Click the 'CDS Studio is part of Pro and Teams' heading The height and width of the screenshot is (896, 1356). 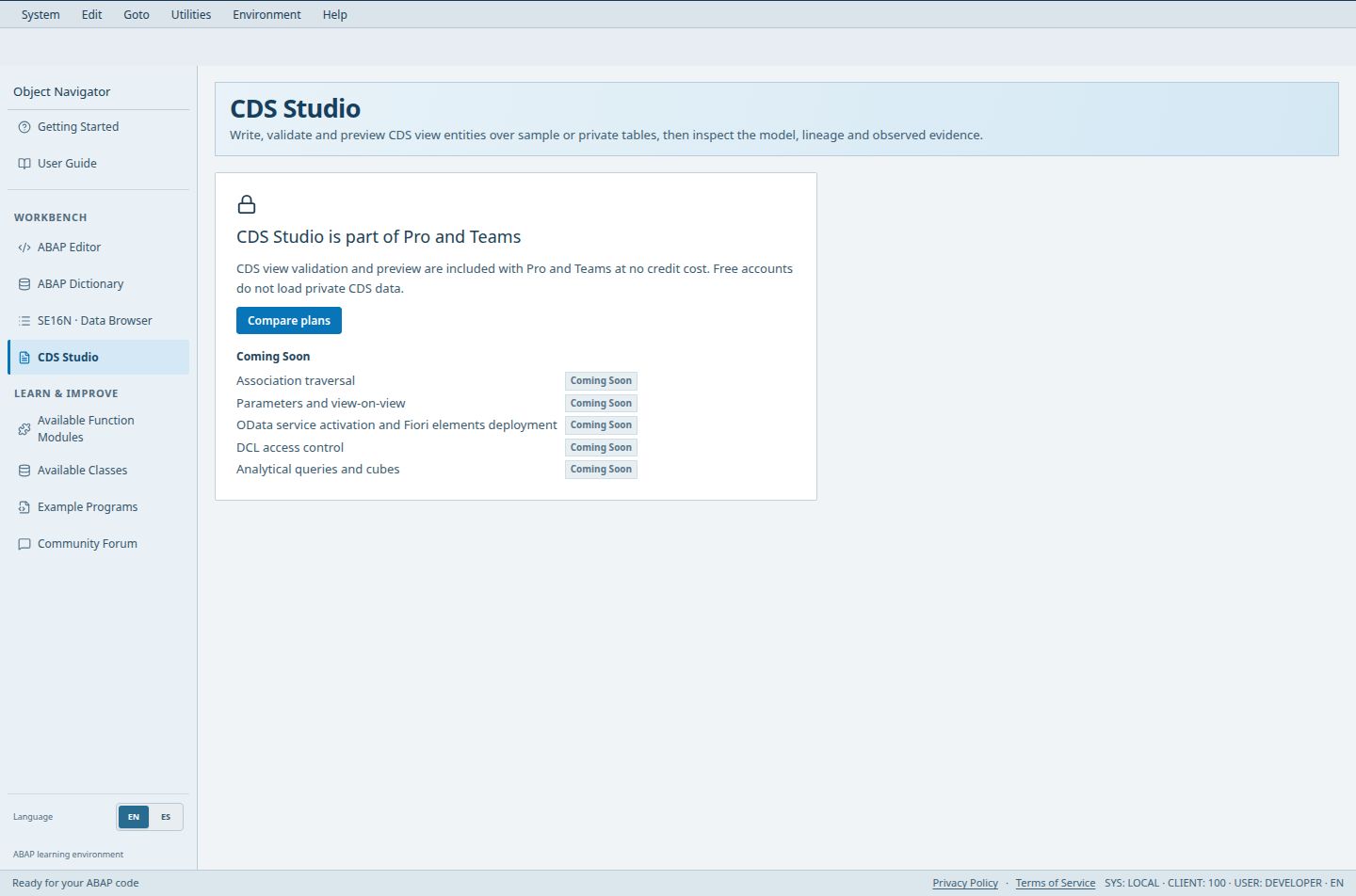point(379,237)
